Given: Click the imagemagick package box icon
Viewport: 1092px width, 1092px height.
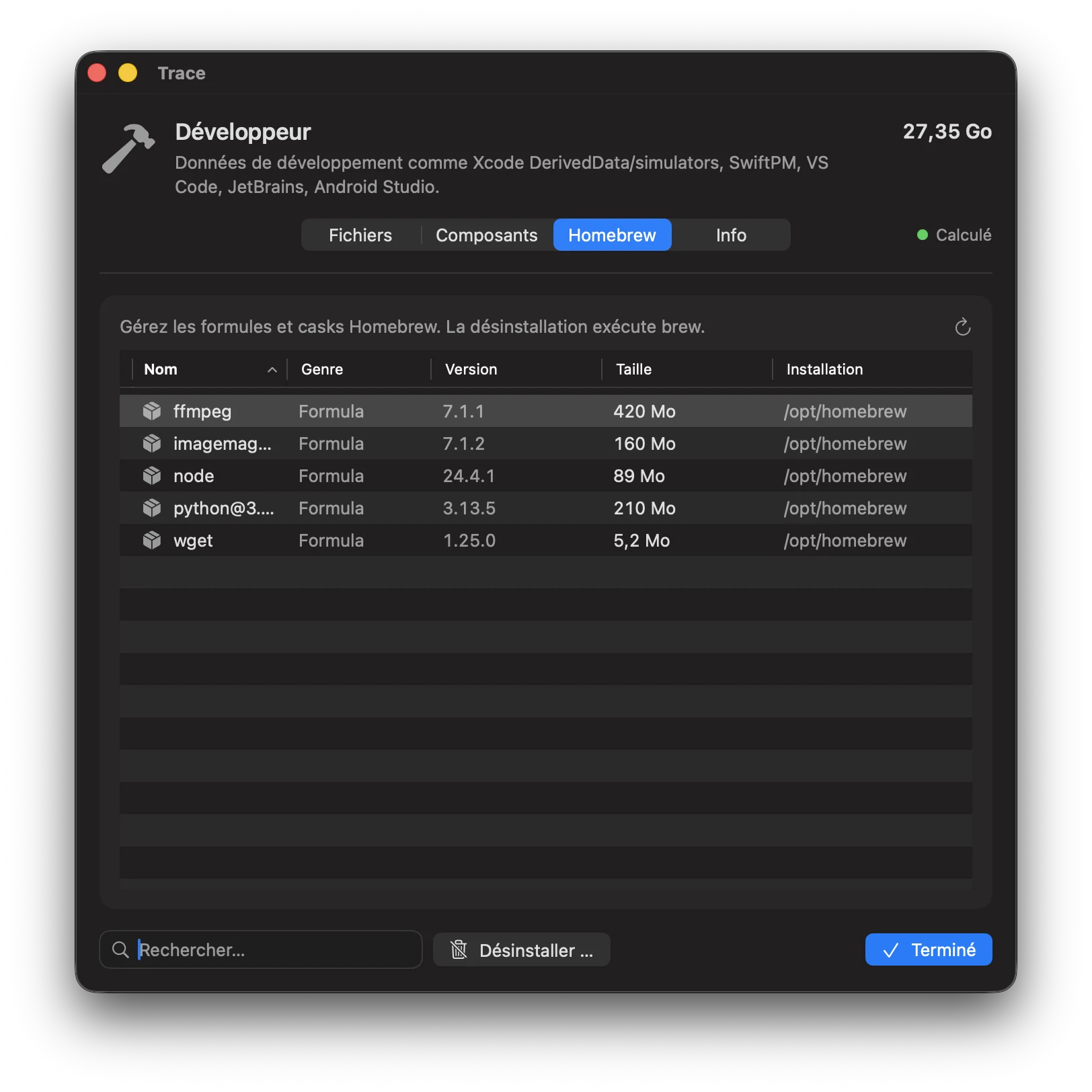Looking at the screenshot, I should coord(152,443).
